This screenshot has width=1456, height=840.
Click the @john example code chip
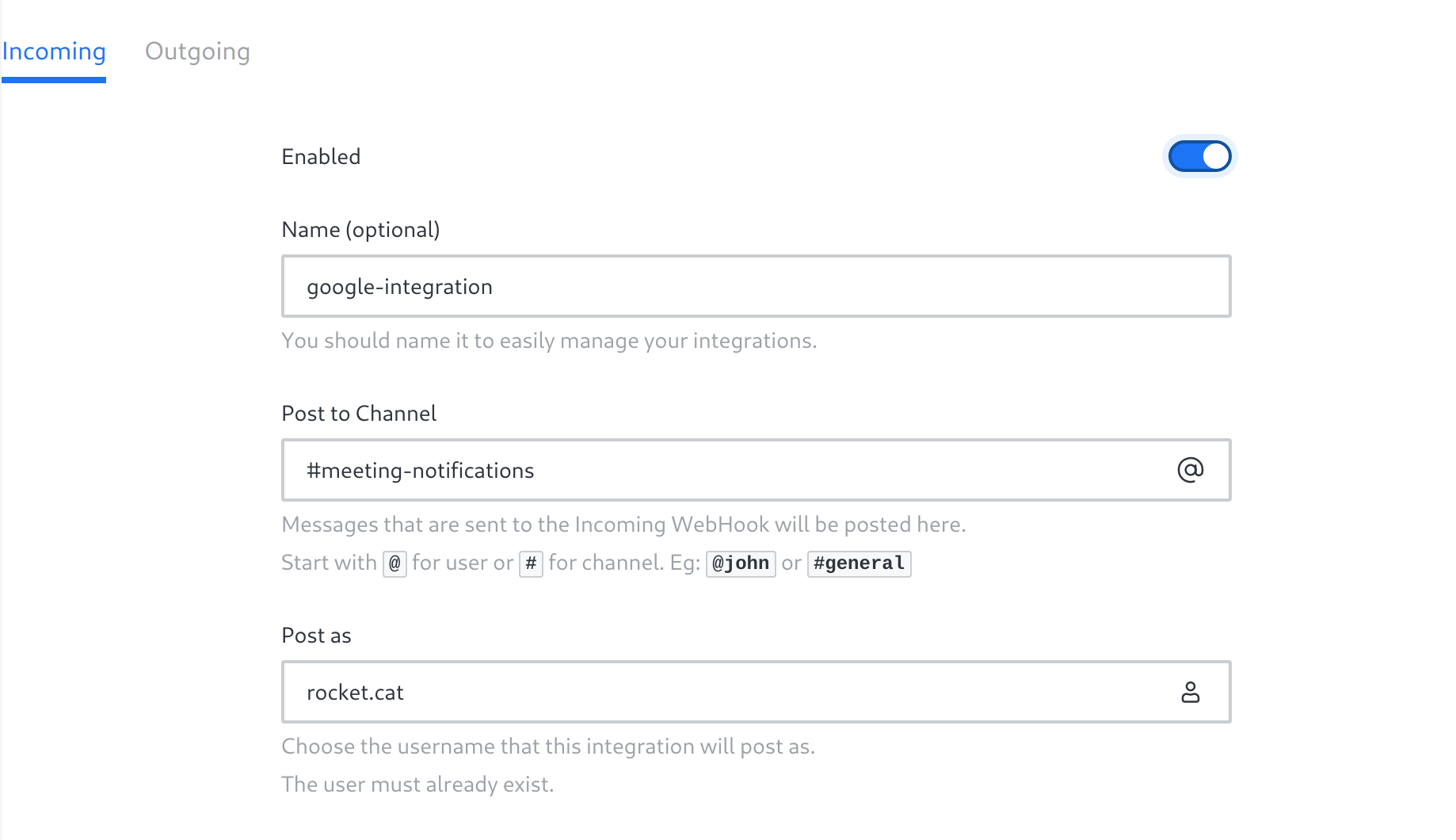pos(741,563)
